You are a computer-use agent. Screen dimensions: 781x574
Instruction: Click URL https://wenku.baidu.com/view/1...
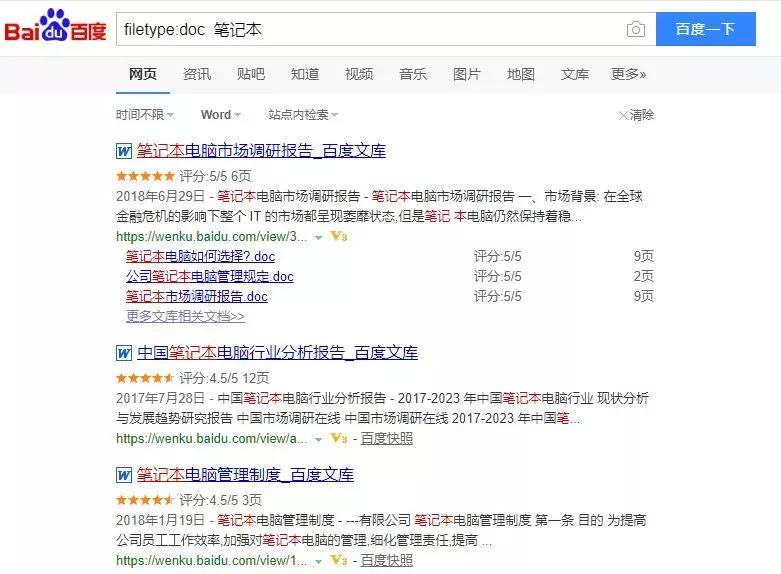click(x=211, y=561)
